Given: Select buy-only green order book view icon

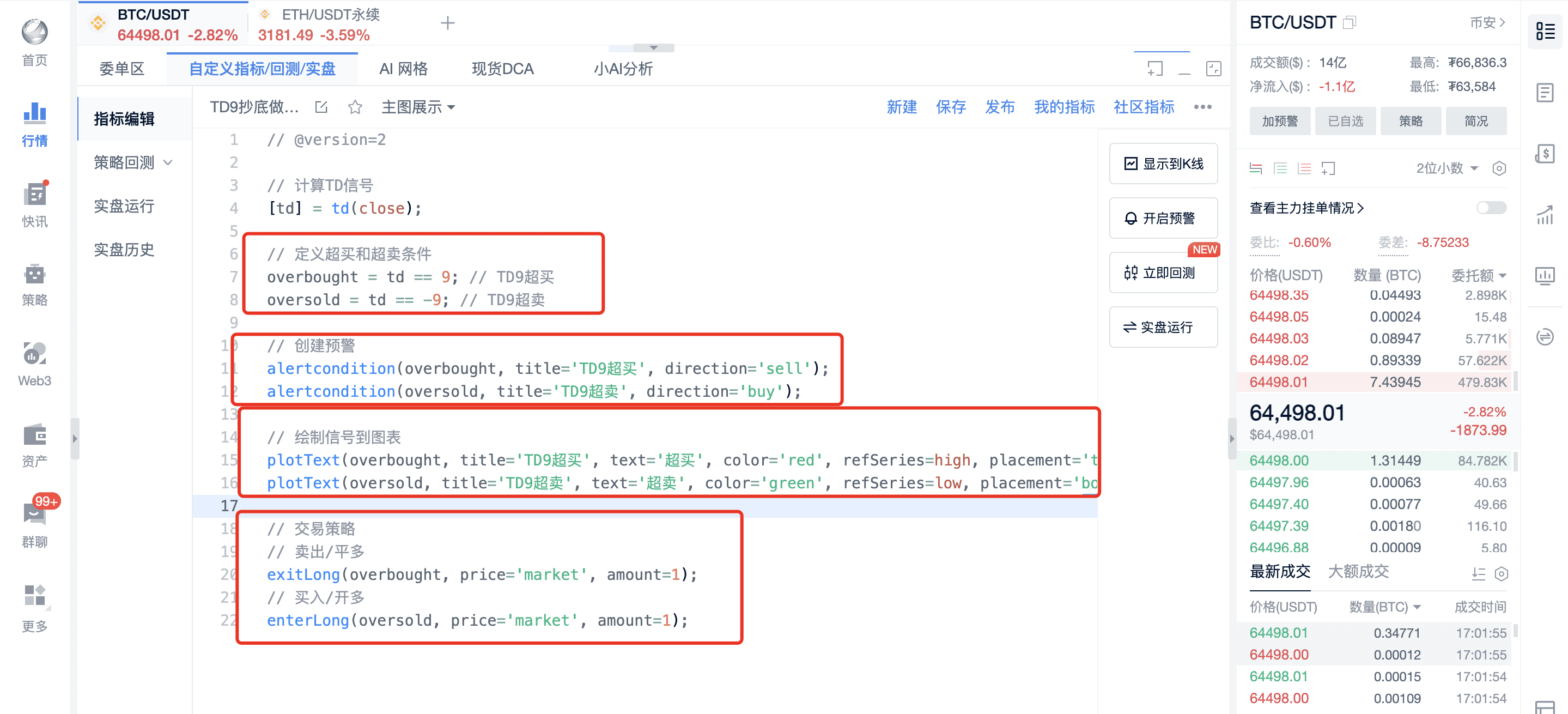Looking at the screenshot, I should click(1280, 168).
